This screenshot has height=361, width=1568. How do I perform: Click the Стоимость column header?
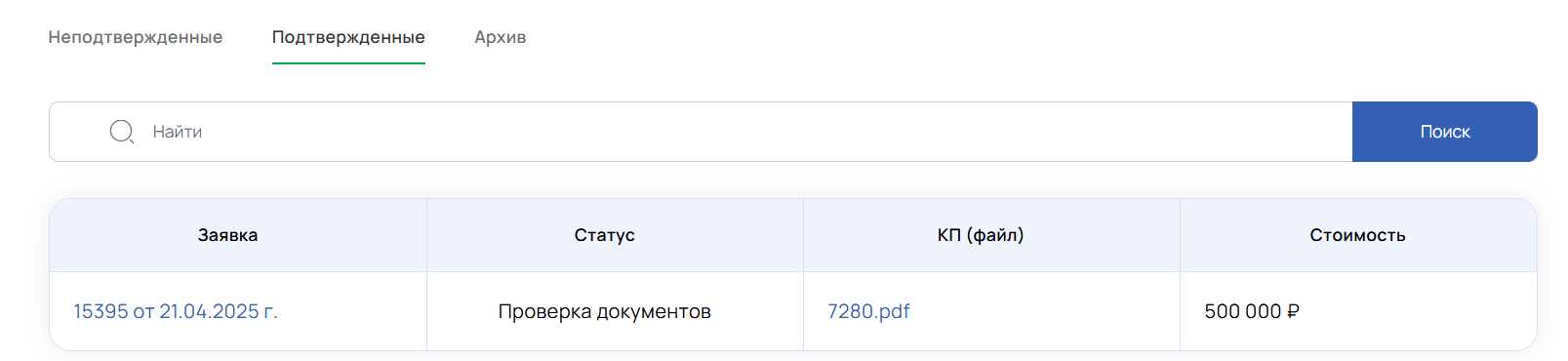[1358, 235]
